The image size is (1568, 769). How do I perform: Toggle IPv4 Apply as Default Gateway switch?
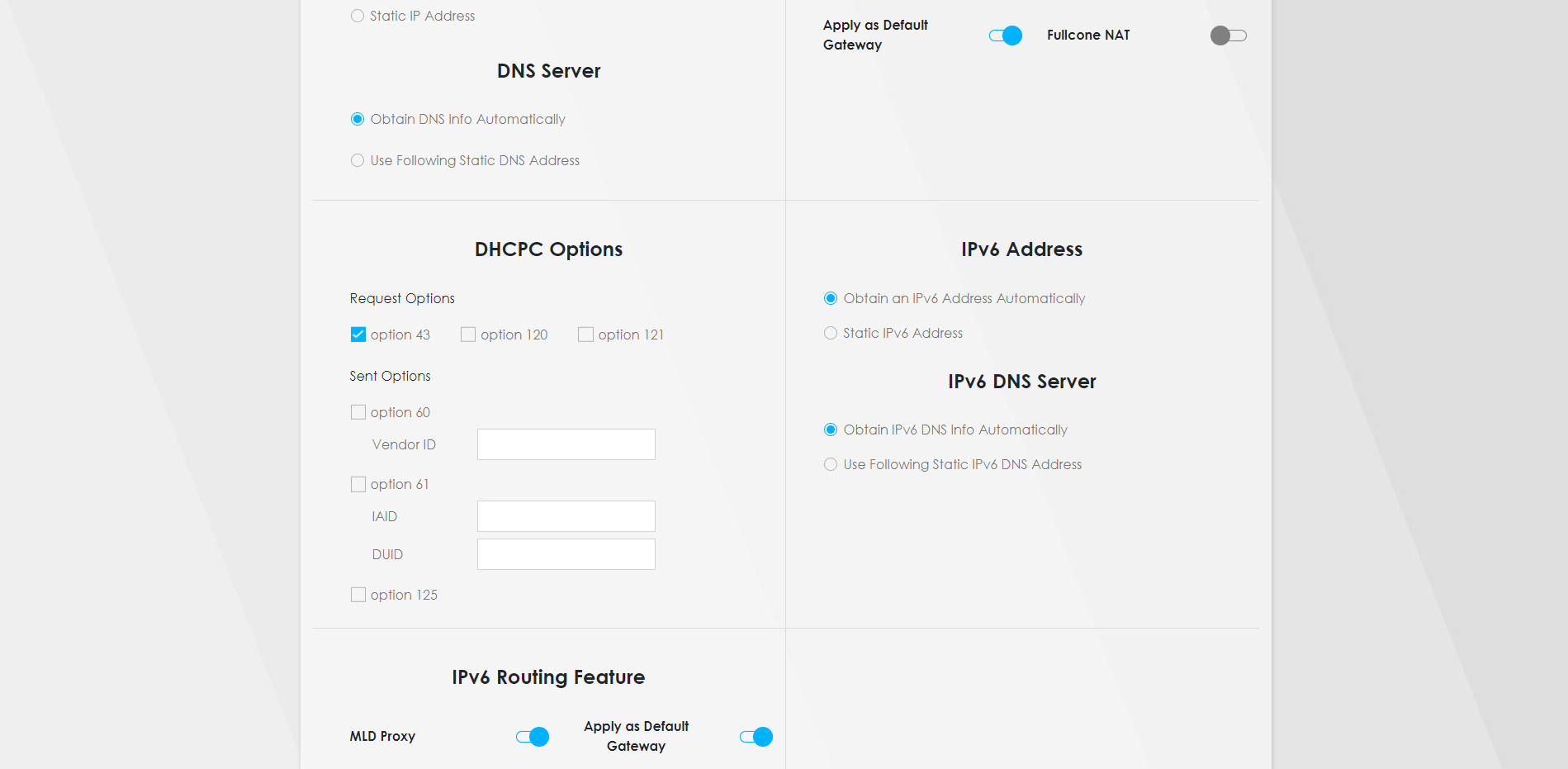click(x=1005, y=36)
